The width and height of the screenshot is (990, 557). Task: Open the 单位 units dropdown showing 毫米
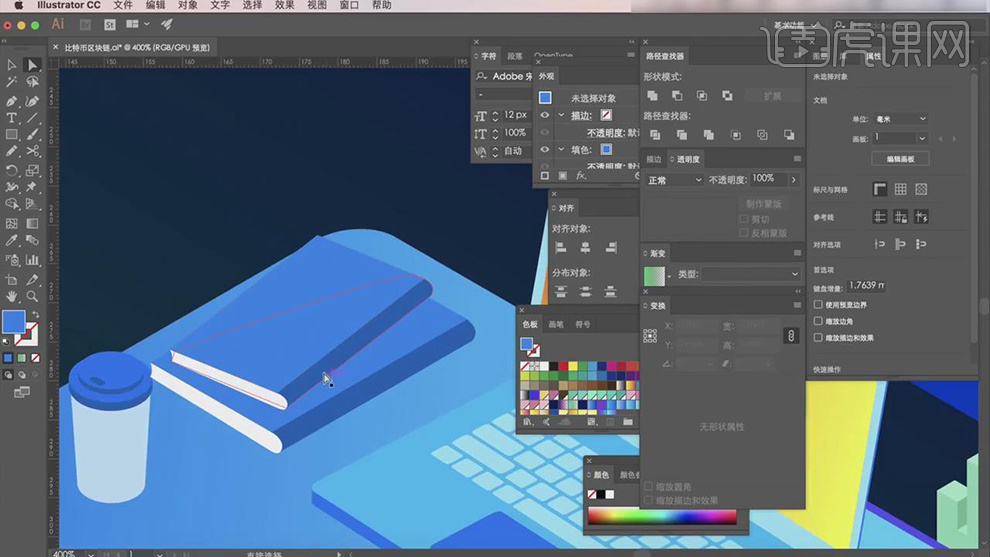tap(900, 119)
